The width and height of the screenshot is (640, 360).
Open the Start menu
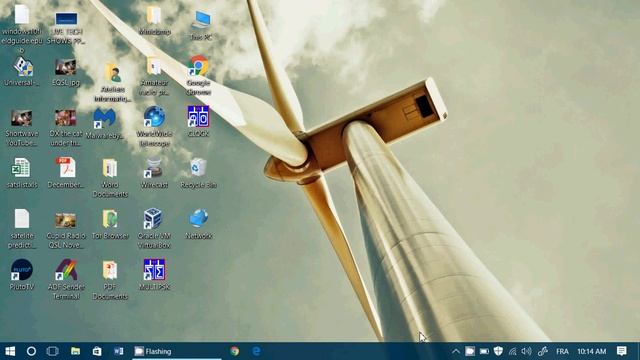point(10,351)
